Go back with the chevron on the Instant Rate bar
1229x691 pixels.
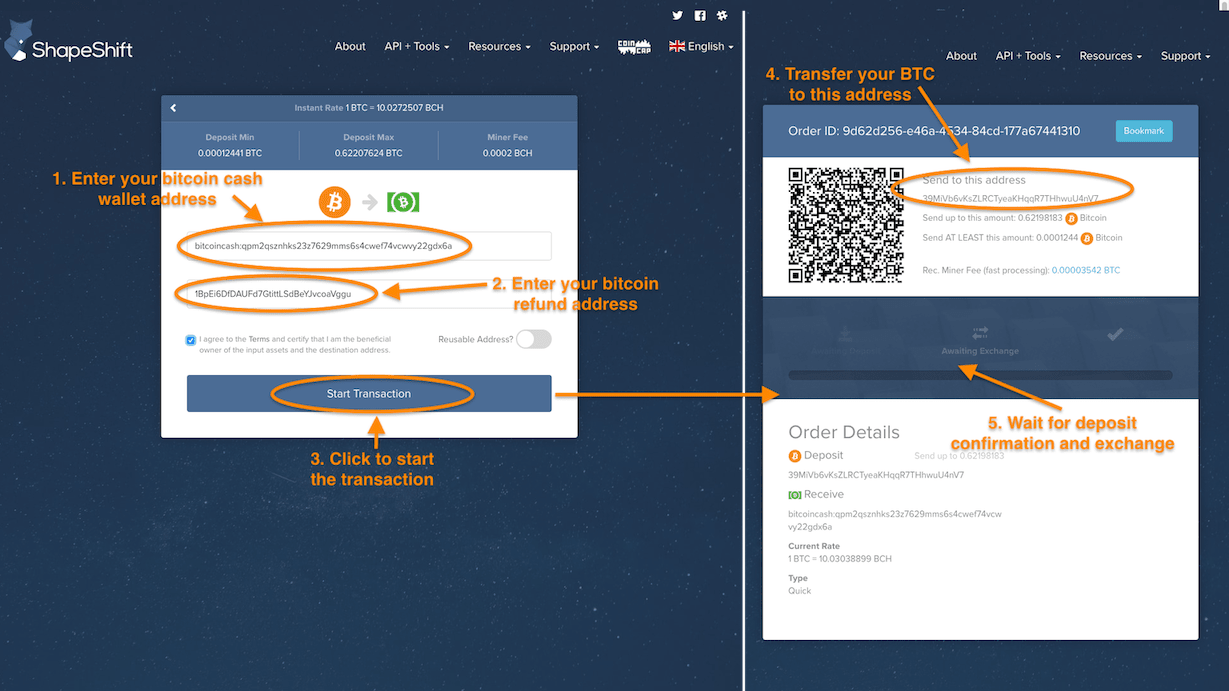(173, 108)
